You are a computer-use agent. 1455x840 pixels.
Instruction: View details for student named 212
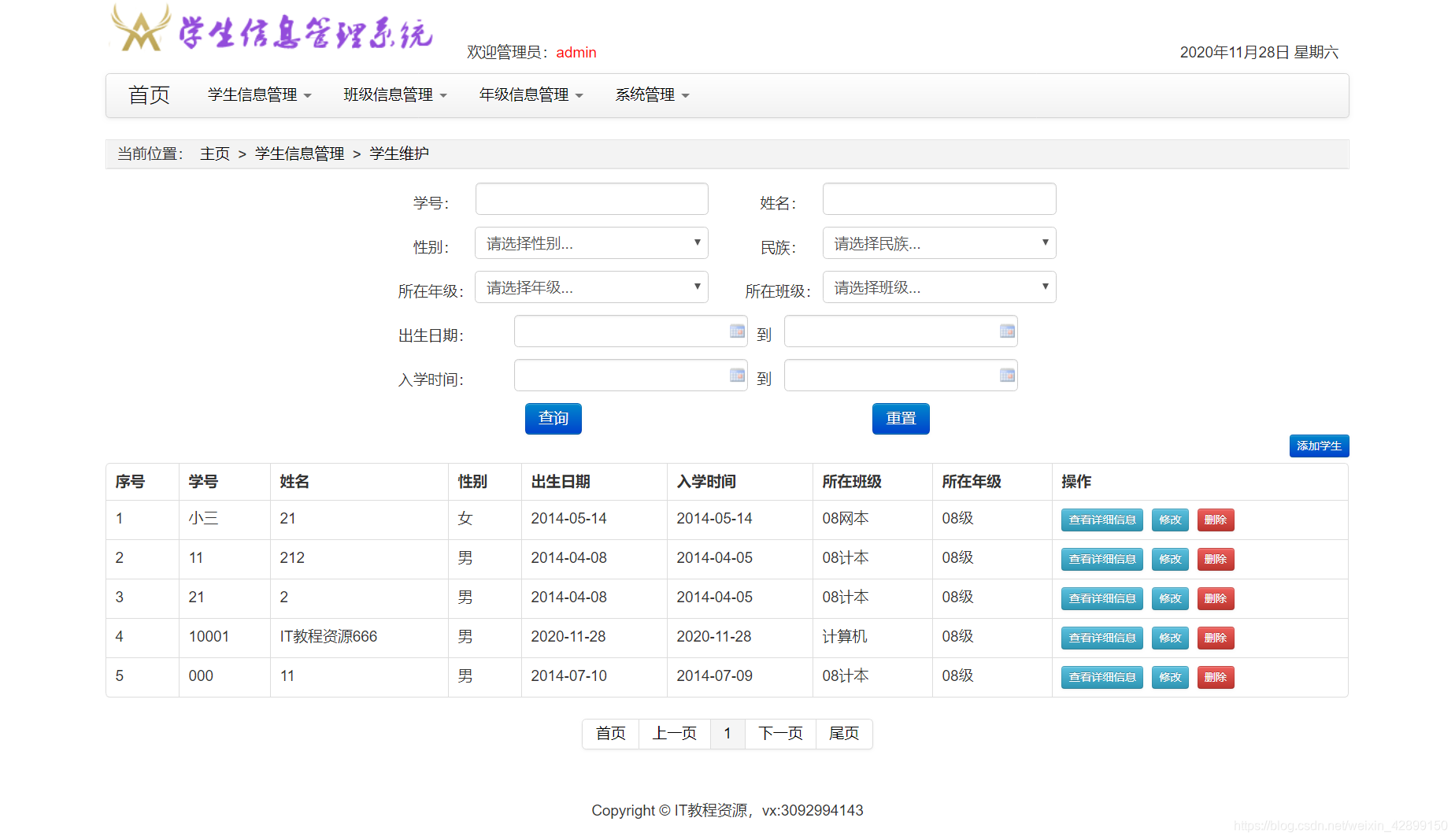coord(1102,559)
